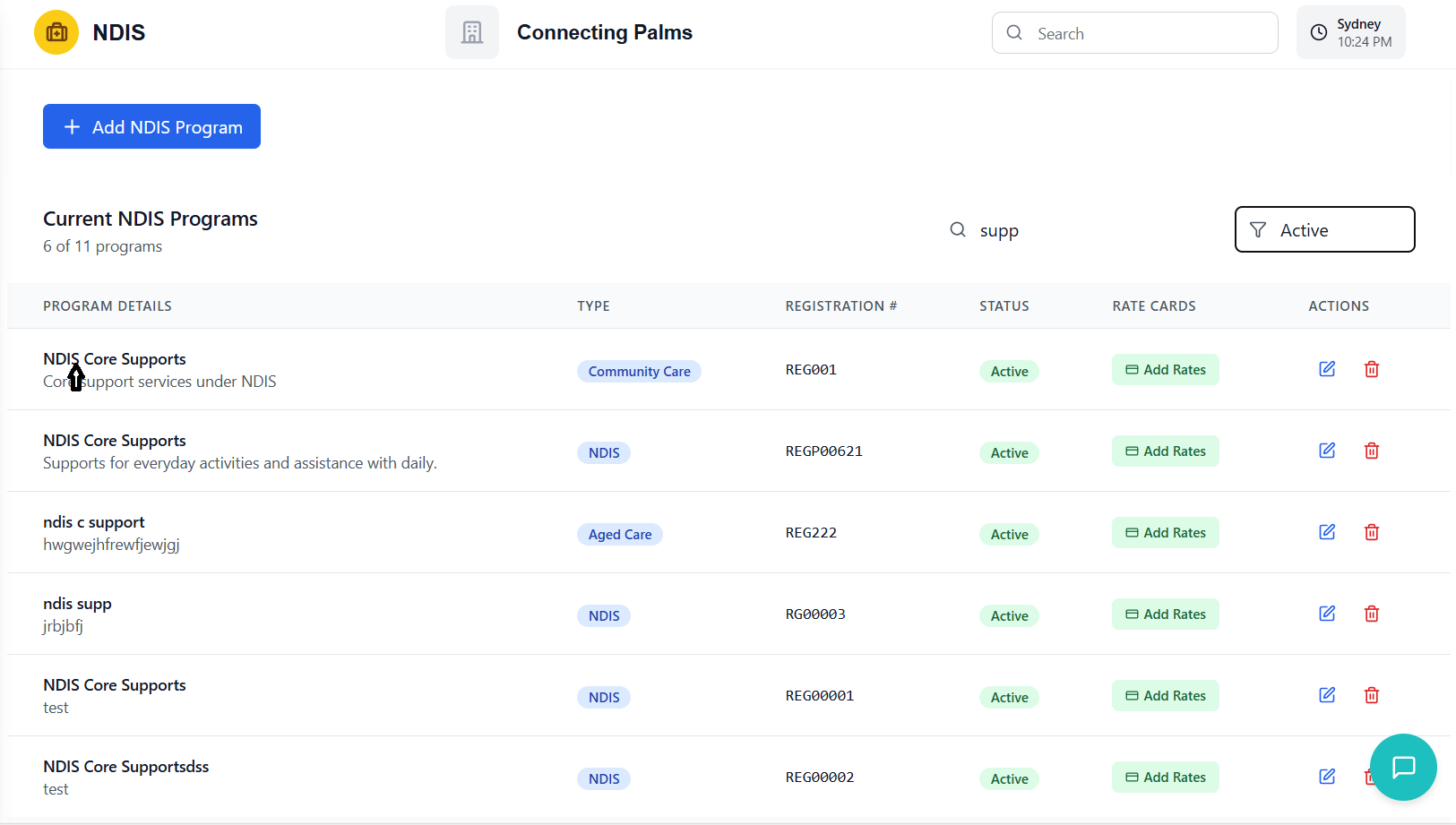Delete the REG222 ndis c support program
Screen dimensions: 1456x825
(1371, 532)
